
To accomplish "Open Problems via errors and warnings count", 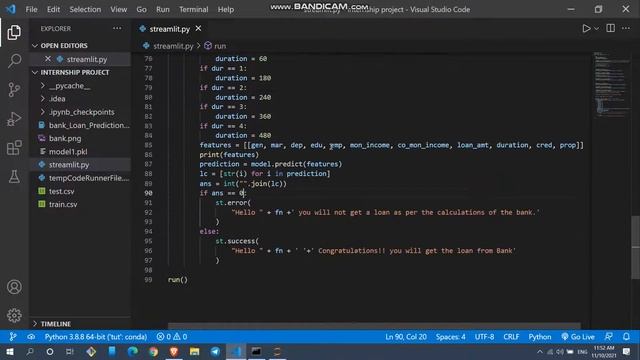I will coord(172,337).
